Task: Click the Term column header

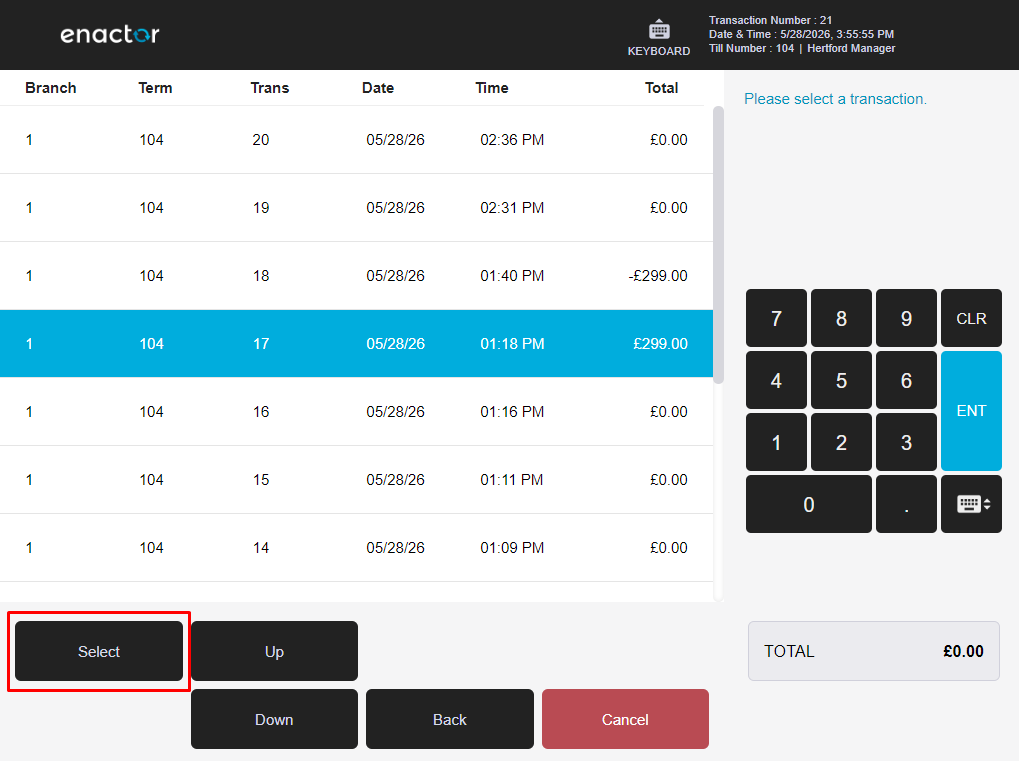Action: point(155,88)
